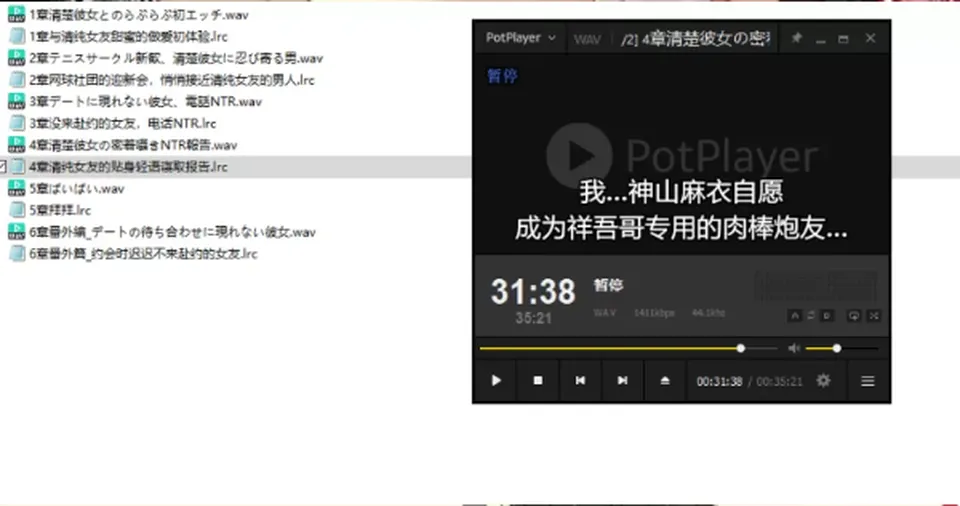Viewport: 960px width, 506px height.
Task: Select the 6章番外編 .wav file name
Action: 173,232
